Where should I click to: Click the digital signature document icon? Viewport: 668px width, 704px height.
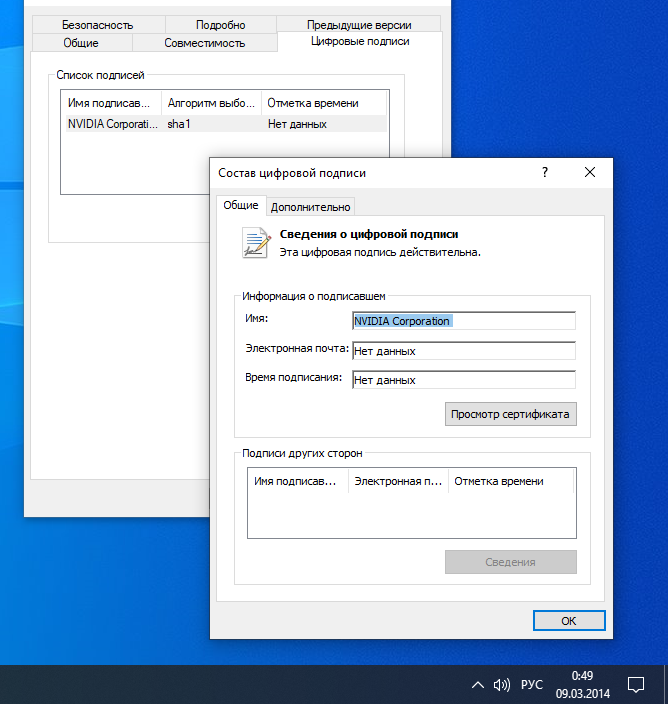click(x=256, y=243)
